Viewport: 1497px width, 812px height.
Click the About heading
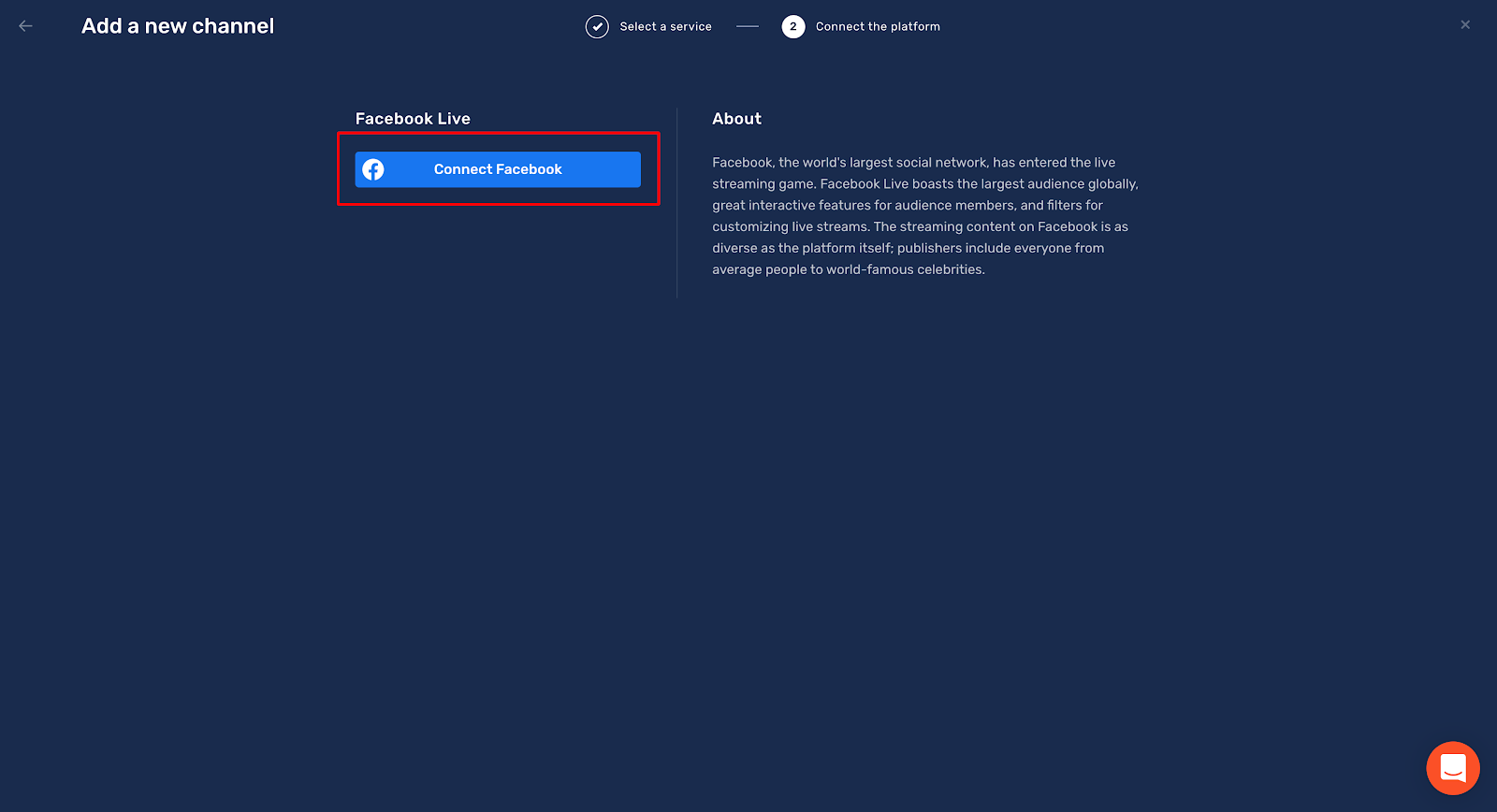(x=736, y=119)
